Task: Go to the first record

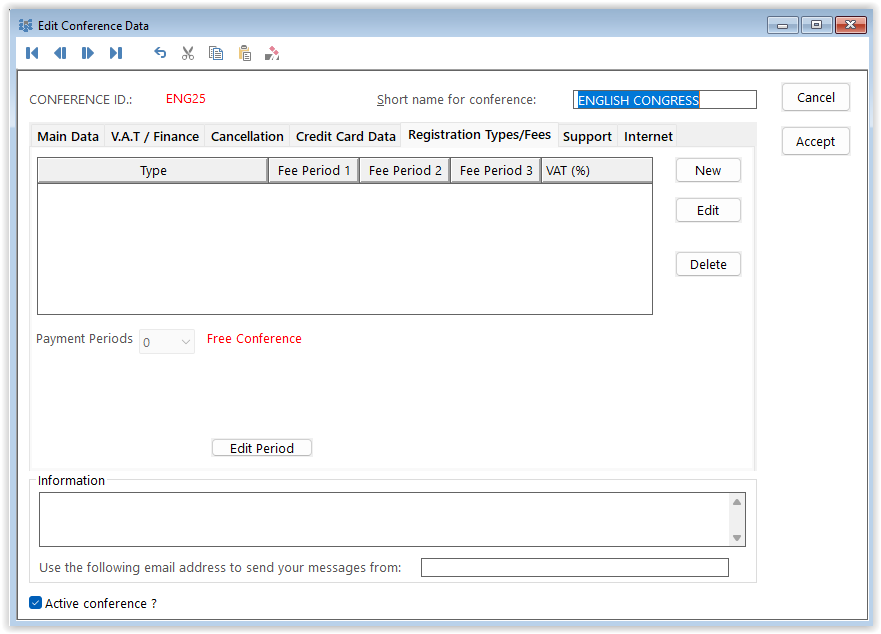Action: pyautogui.click(x=32, y=53)
